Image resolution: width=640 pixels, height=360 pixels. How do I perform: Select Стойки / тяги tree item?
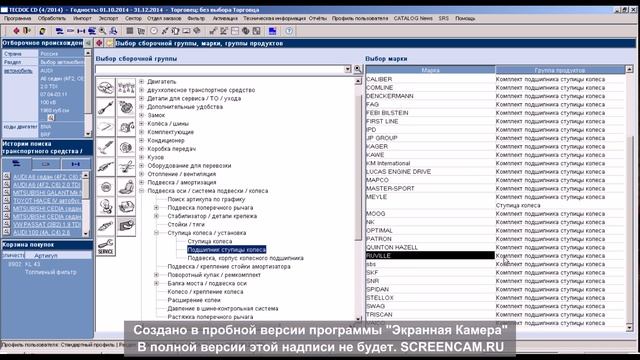186,224
